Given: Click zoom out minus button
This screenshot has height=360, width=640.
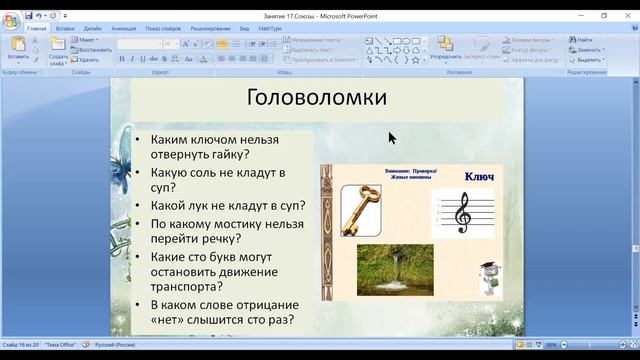Looking at the screenshot, I should coord(564,345).
